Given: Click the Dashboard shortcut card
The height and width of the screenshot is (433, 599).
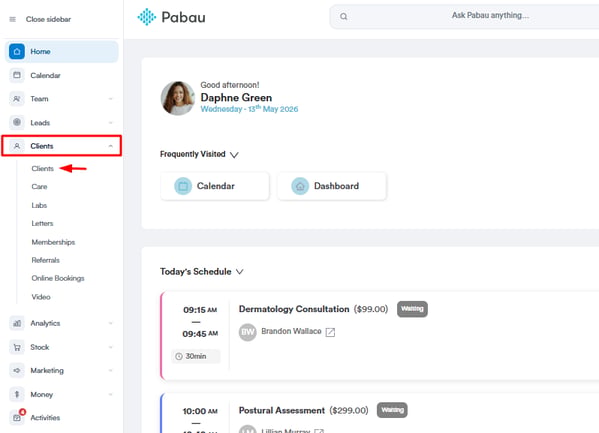Looking at the screenshot, I should [332, 186].
